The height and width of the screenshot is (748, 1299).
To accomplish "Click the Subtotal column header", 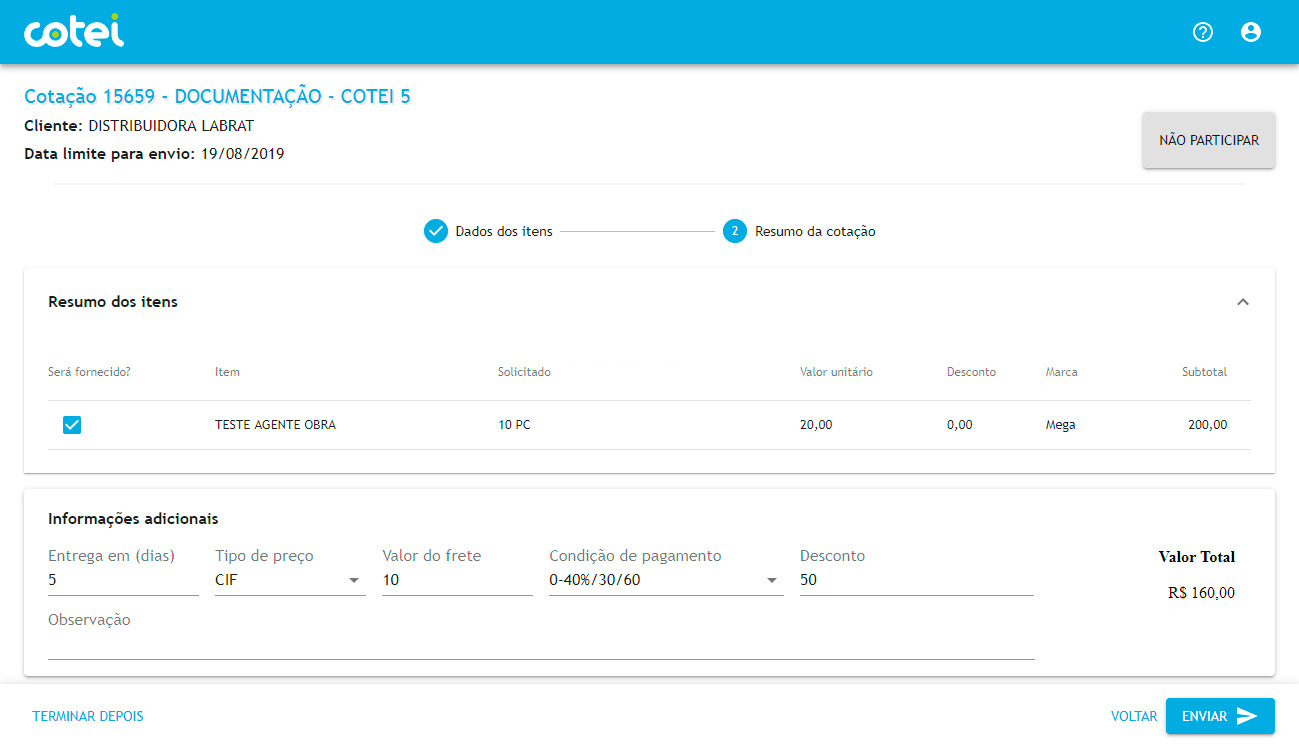I will (1204, 372).
